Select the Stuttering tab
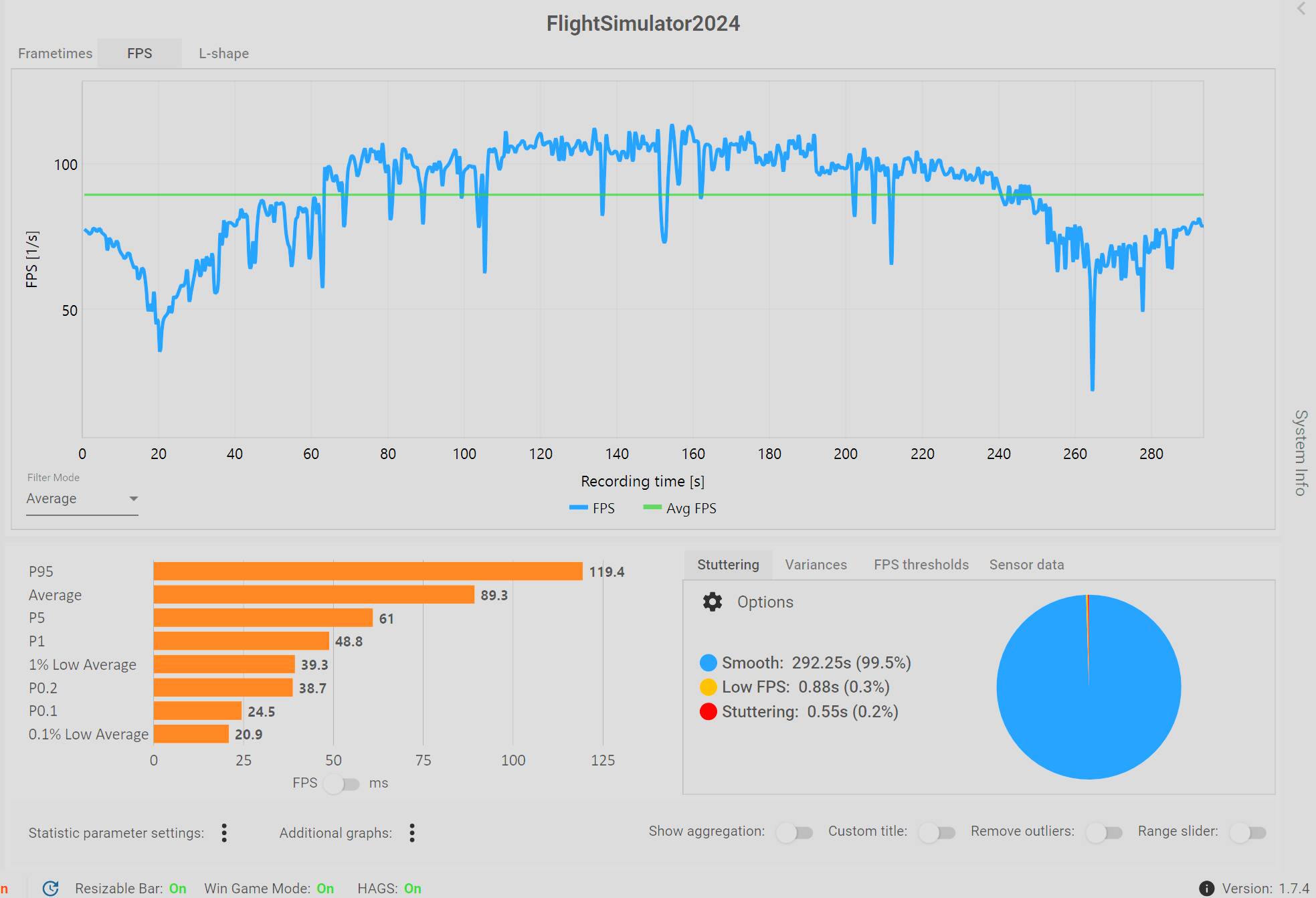 (x=728, y=565)
